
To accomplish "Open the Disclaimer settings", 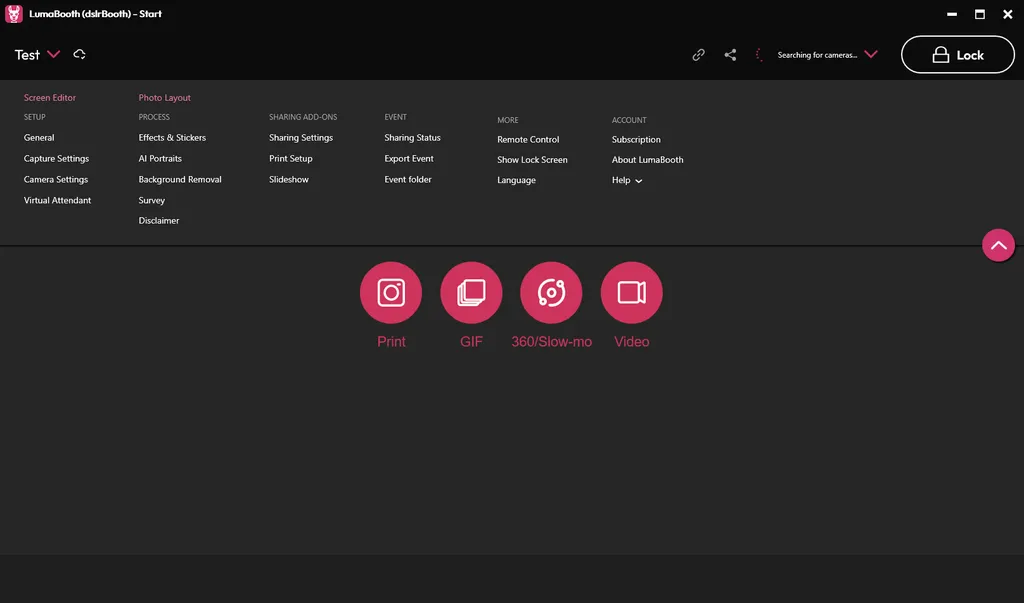I will point(159,221).
